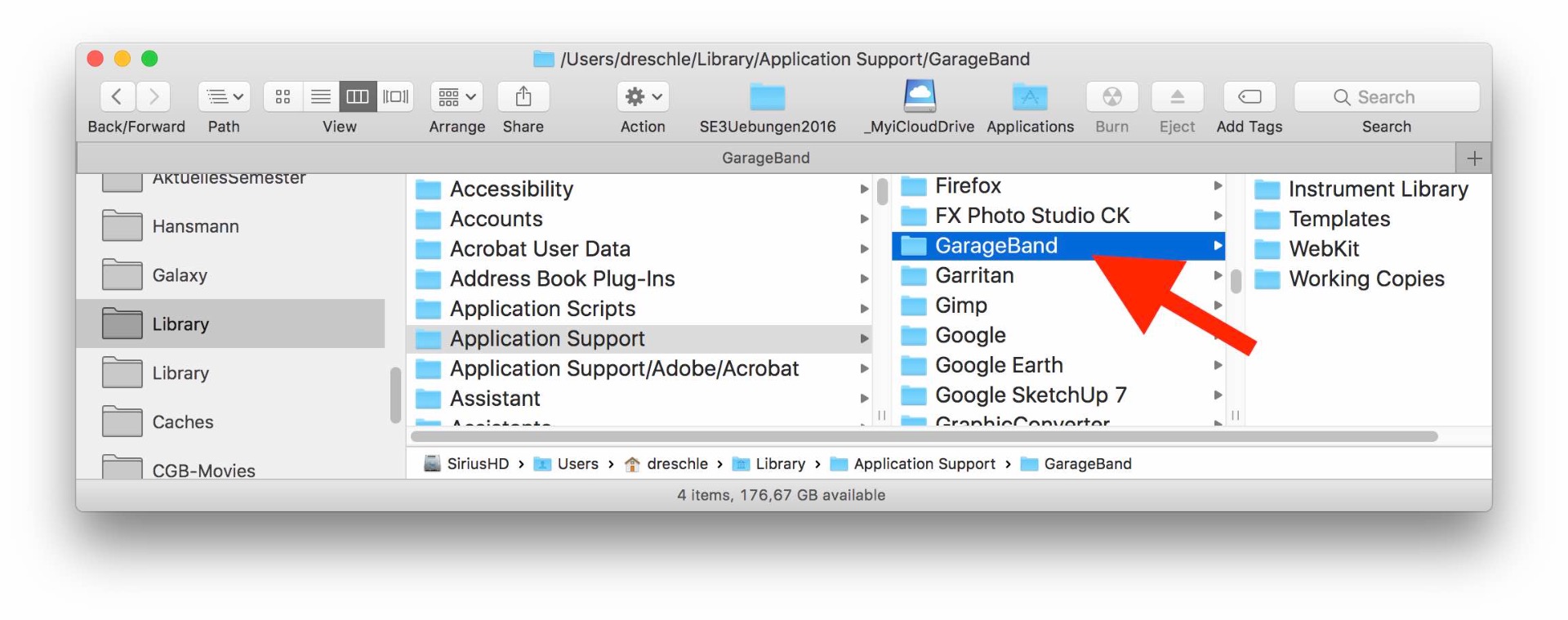Click the first column's vertical scrollbar
This screenshot has height=620, width=1568.
tap(882, 192)
